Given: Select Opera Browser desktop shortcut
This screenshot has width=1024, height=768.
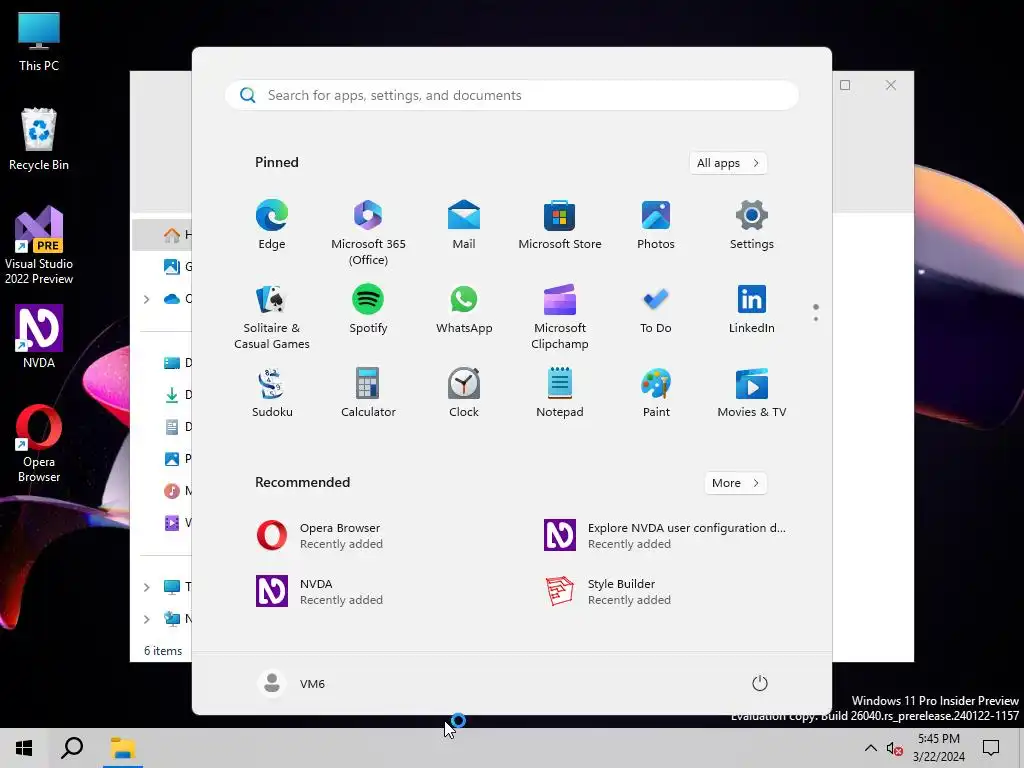Looking at the screenshot, I should tap(39, 444).
